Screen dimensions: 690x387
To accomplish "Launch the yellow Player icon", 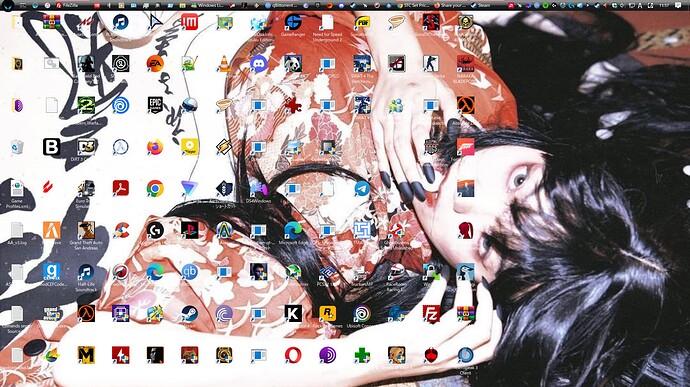I will (190, 147).
